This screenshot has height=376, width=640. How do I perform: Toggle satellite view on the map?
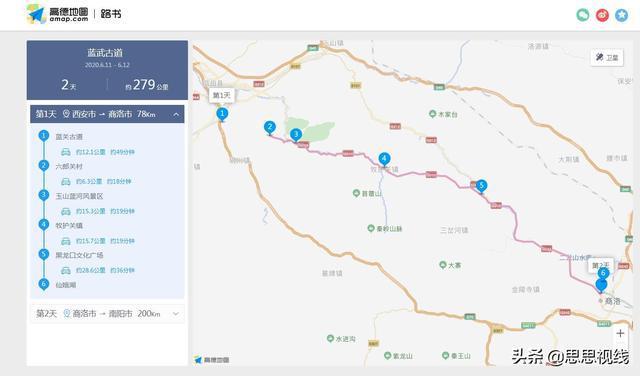tap(607, 58)
